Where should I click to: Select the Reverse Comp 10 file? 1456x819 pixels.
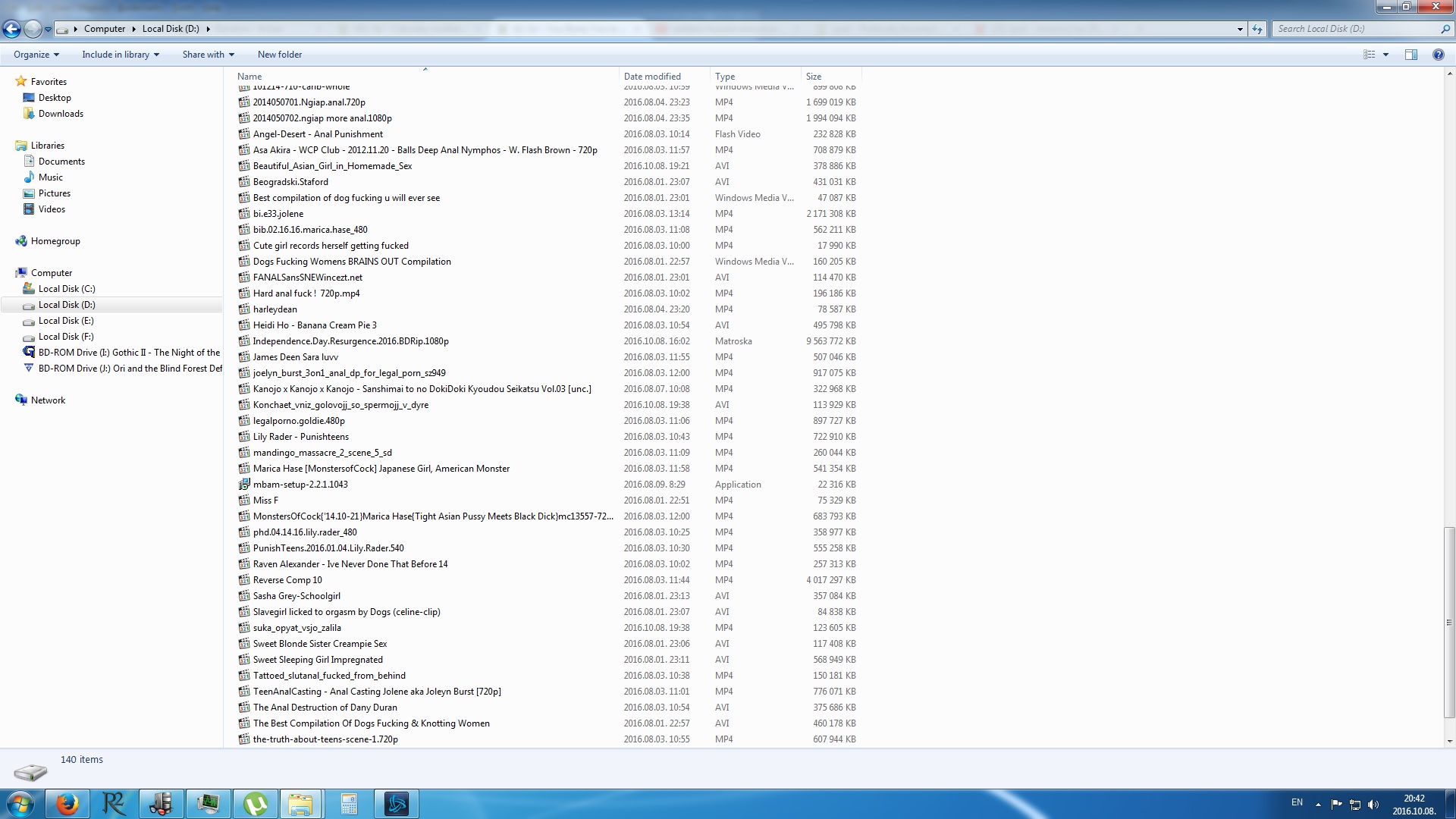click(287, 580)
